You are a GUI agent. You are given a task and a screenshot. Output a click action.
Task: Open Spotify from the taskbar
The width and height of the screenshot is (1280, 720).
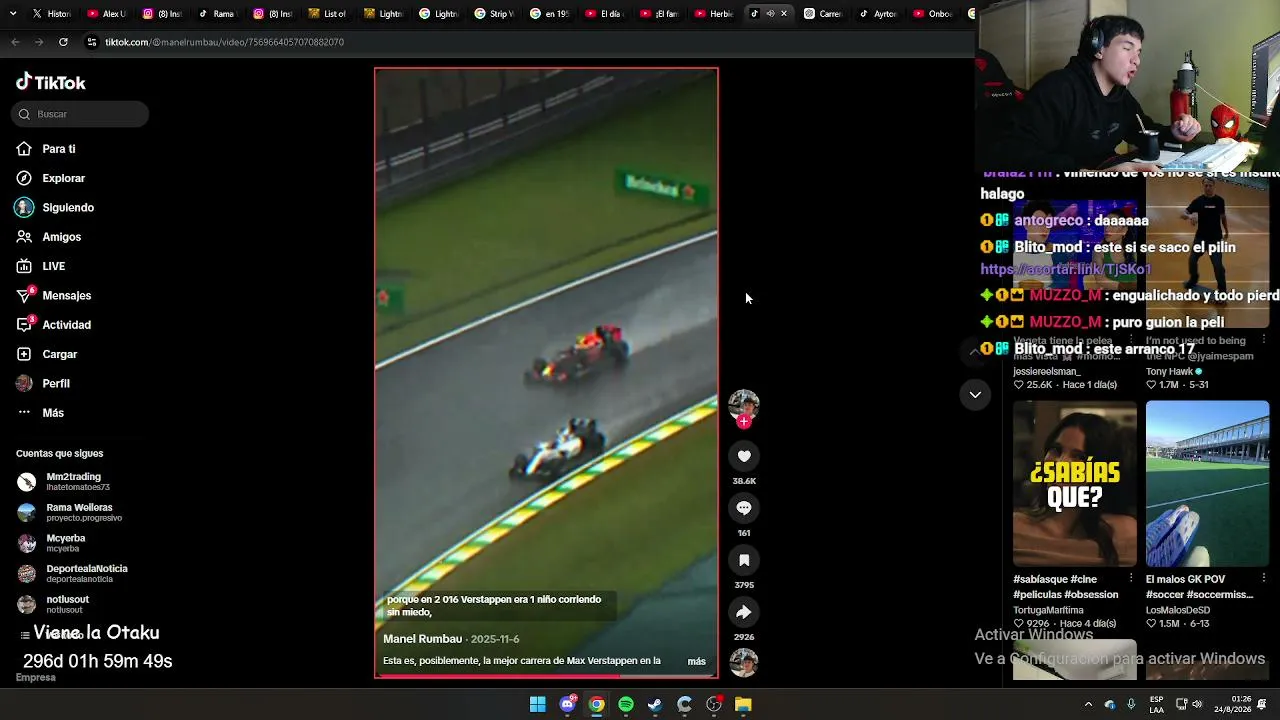click(x=626, y=704)
